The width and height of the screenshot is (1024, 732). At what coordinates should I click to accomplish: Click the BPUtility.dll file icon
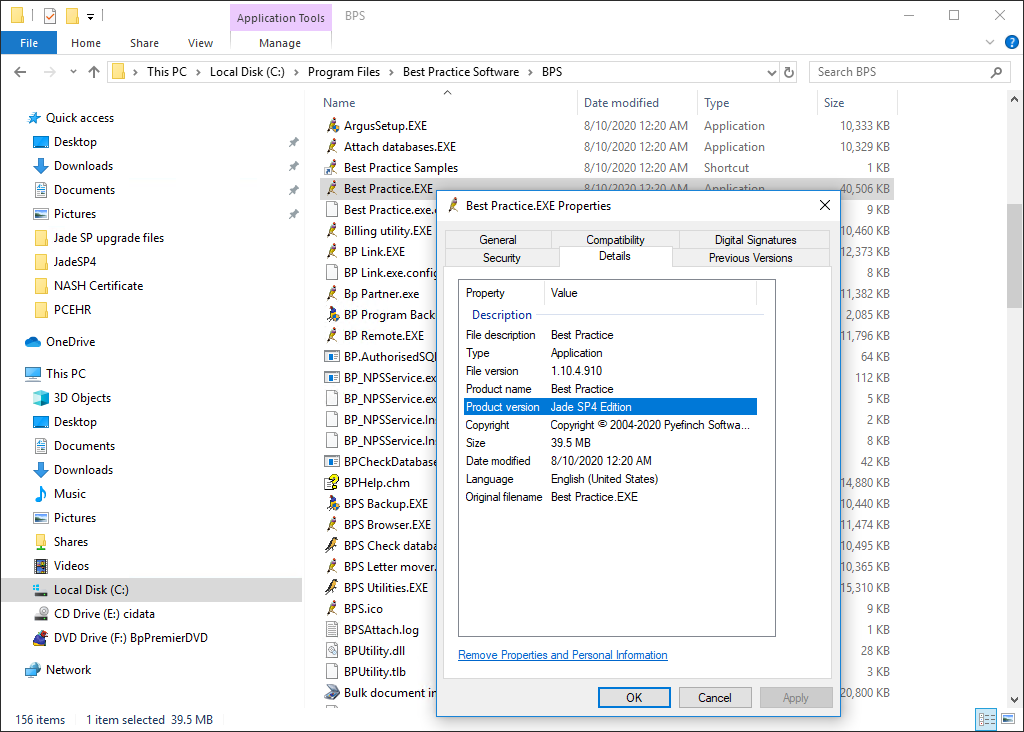332,650
